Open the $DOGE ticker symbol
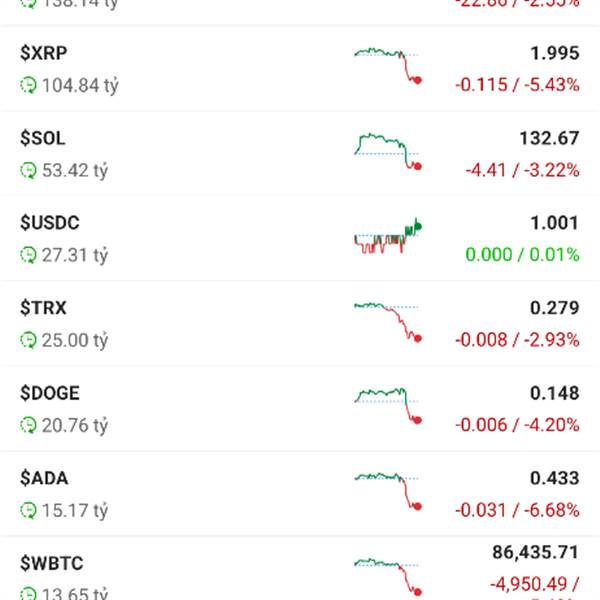Image resolution: width=600 pixels, height=600 pixels. tap(50, 393)
